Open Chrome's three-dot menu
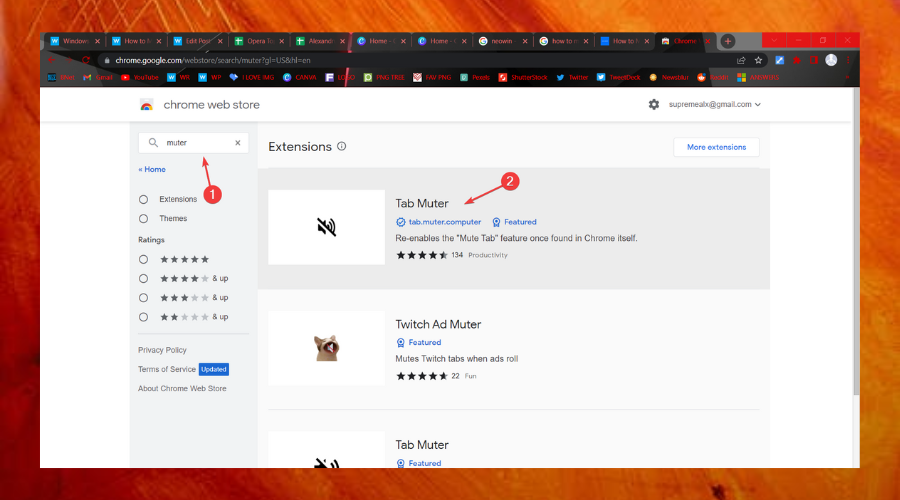Screen dimensions: 900x500 pos(848,60)
